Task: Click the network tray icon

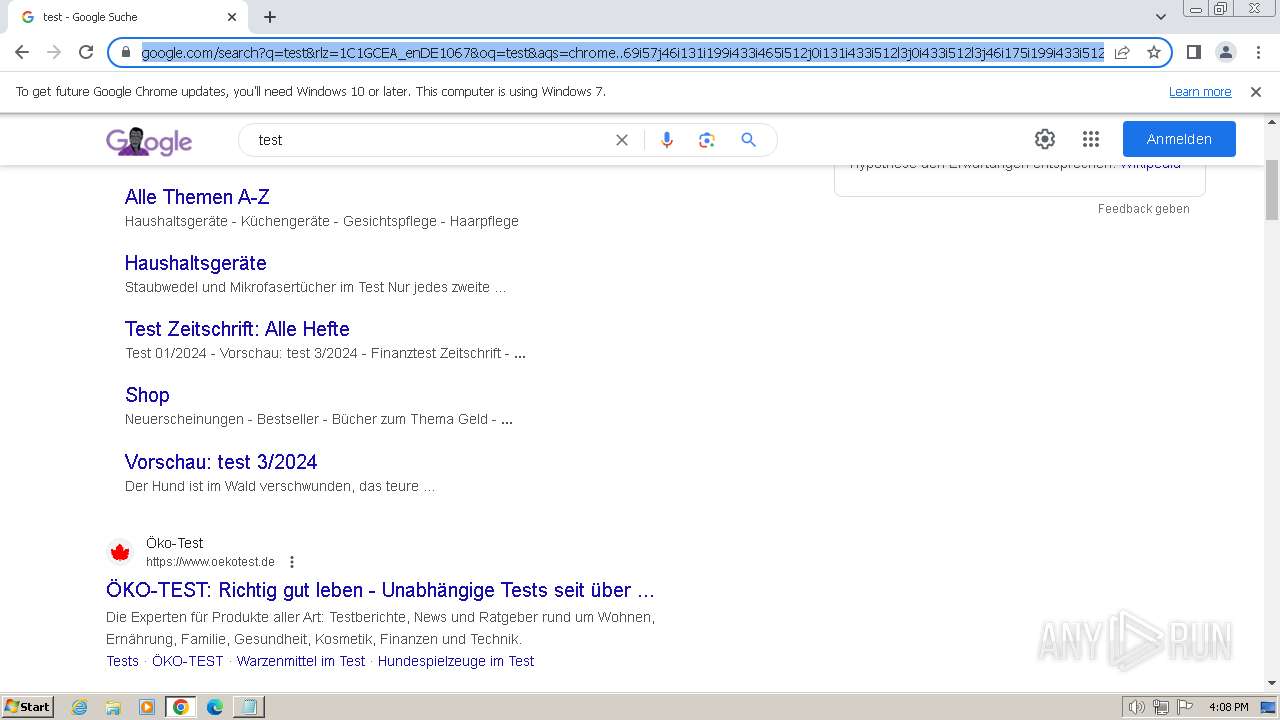Action: pos(1160,707)
